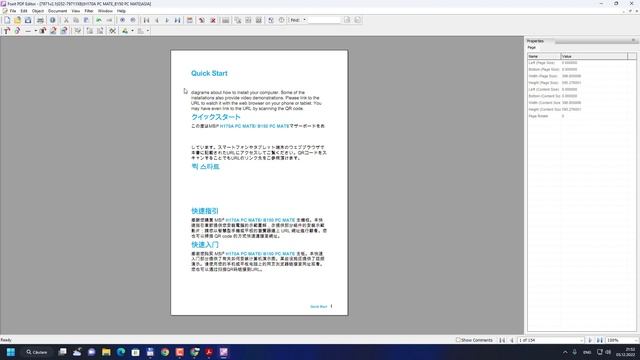The width and height of the screenshot is (640, 360).
Task: Click previous page button in status bar
Action: point(511,340)
